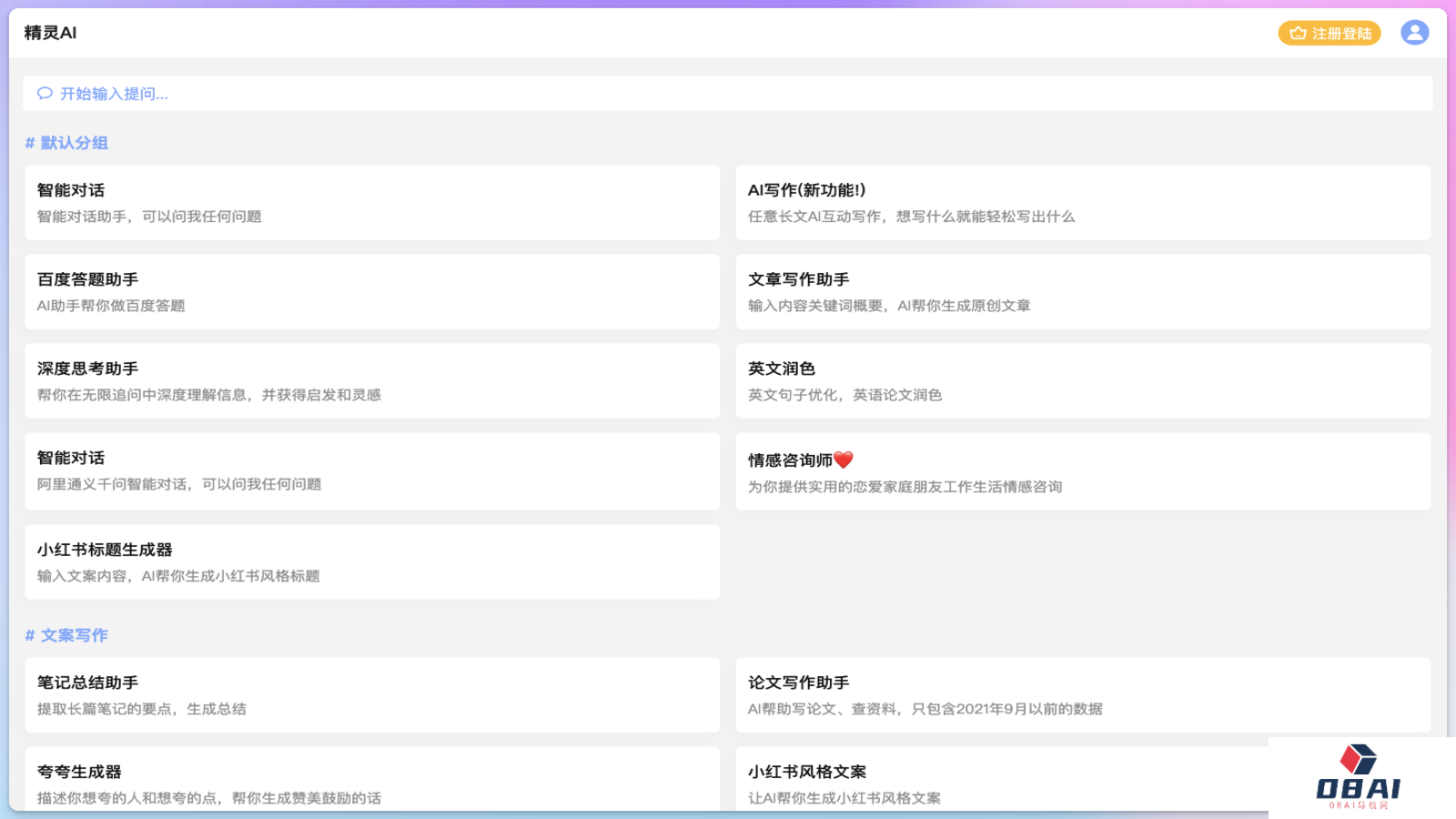Click the OBAI logo thumbnail

coord(1358,777)
